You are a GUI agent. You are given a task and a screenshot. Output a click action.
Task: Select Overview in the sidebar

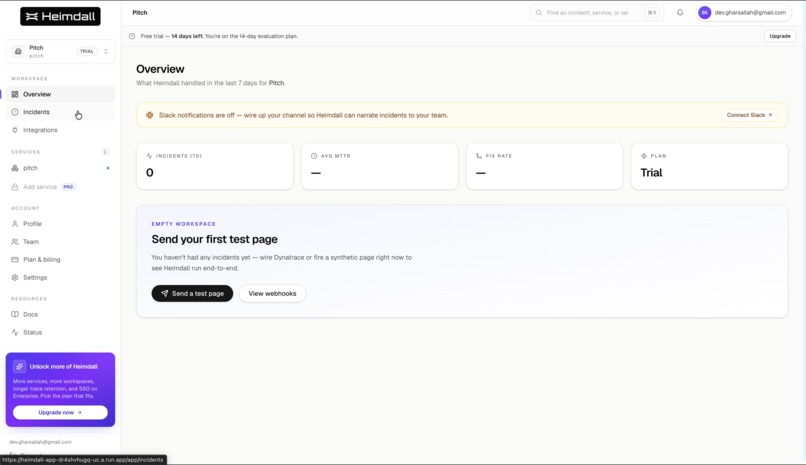click(60, 94)
